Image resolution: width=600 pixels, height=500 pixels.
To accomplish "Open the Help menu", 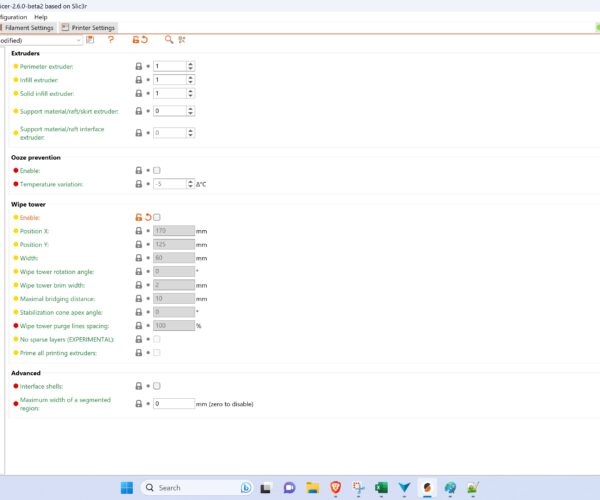I will (40, 17).
